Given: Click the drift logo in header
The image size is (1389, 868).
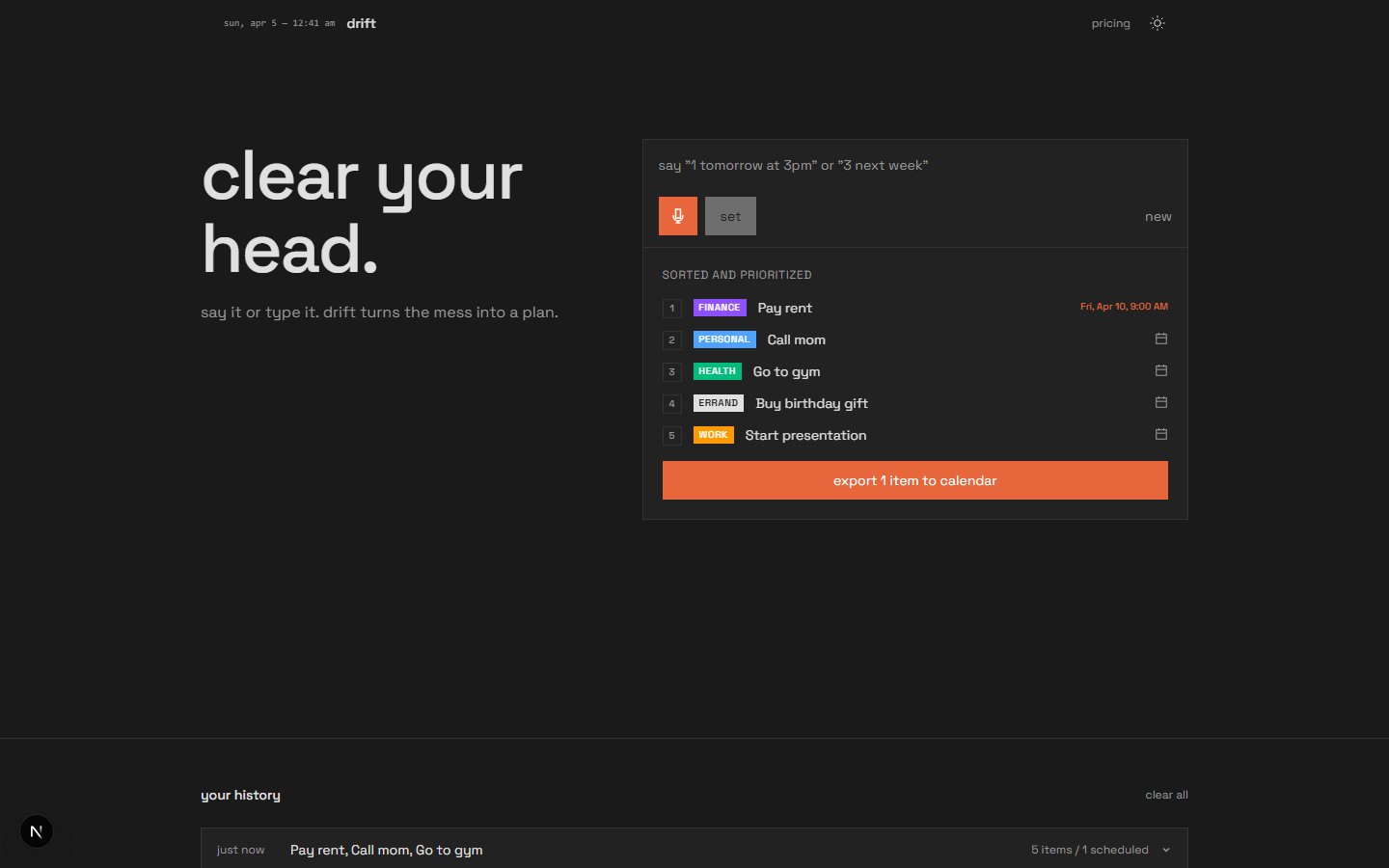Looking at the screenshot, I should 361,23.
